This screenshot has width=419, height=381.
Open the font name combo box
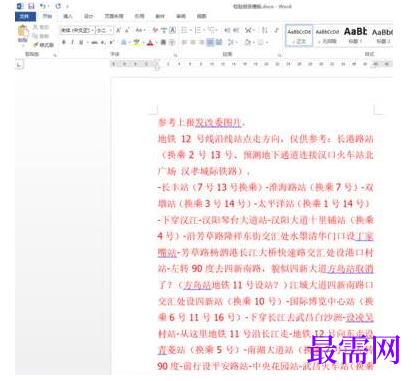[x=77, y=30]
